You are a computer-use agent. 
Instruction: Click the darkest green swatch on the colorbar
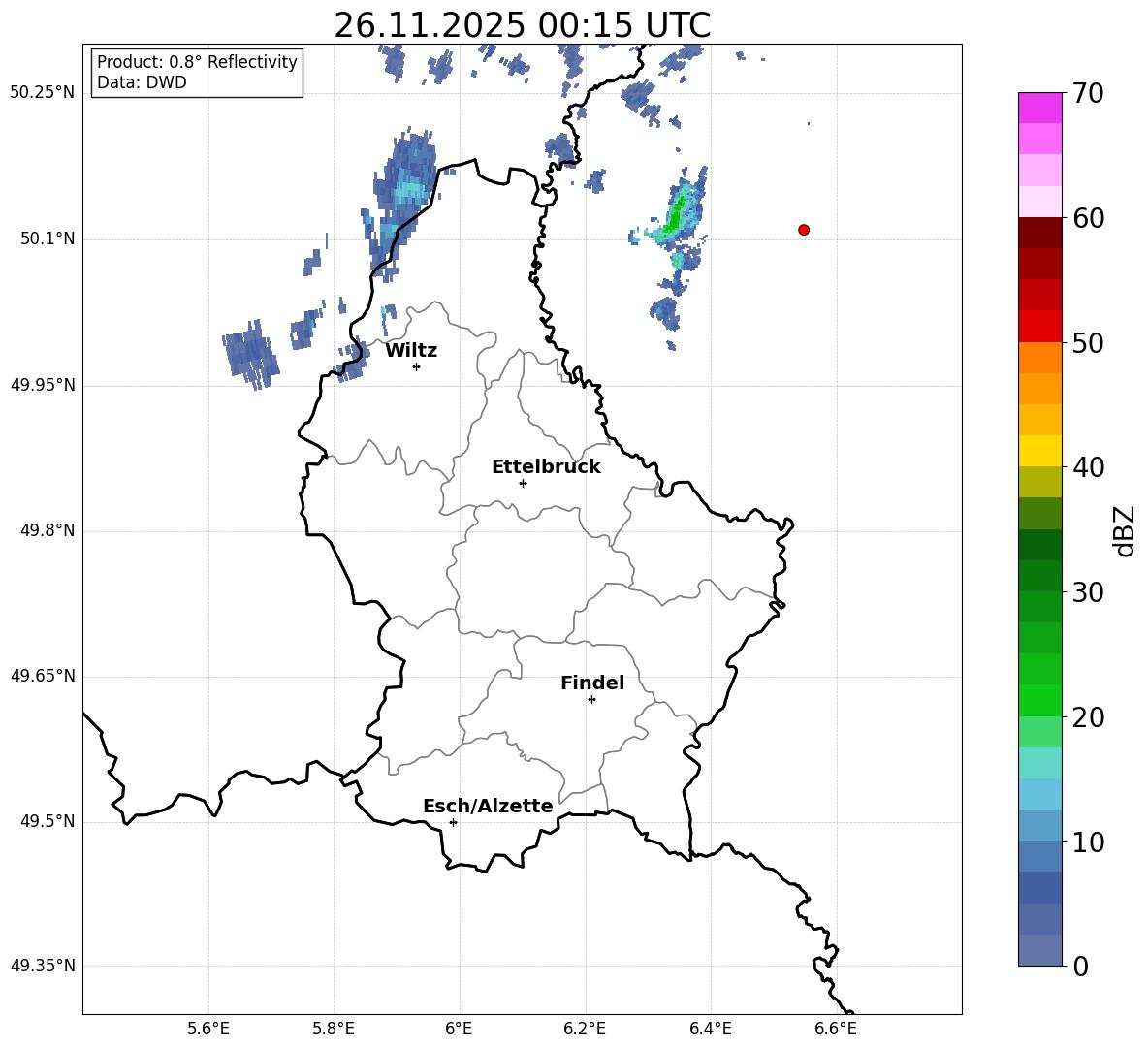click(1040, 545)
